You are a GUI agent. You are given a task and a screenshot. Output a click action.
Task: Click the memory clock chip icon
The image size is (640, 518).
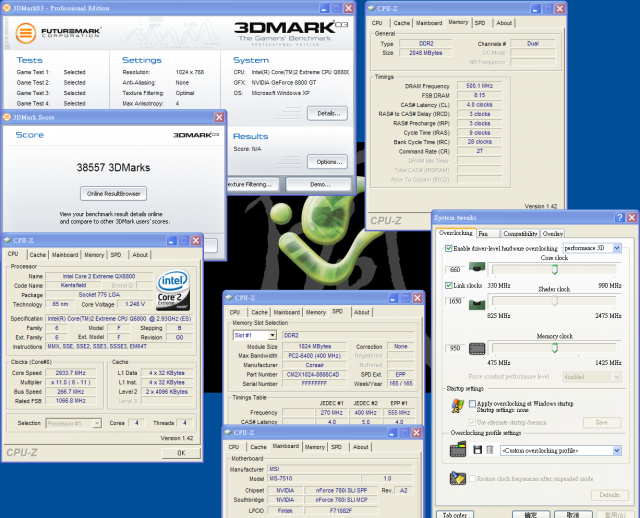coord(477,348)
